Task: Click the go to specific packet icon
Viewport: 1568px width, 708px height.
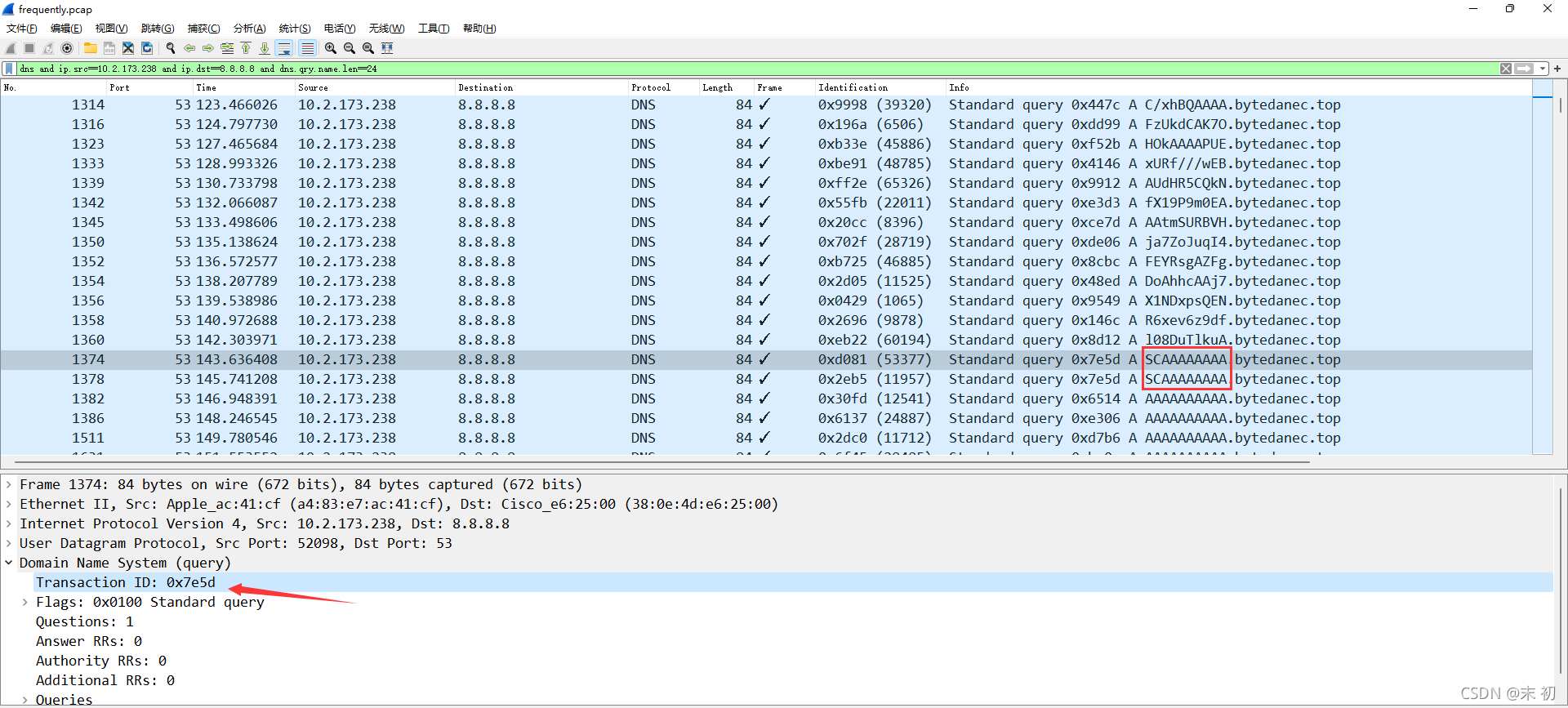Action: coord(227,48)
